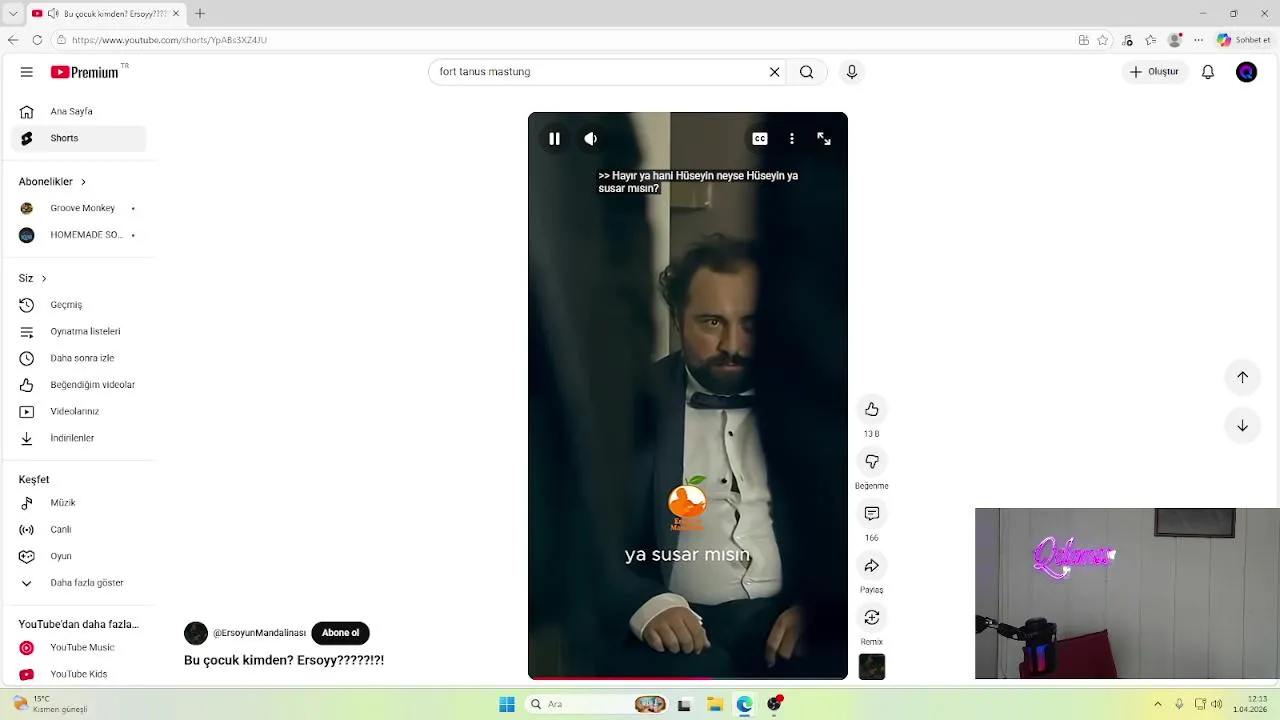Image resolution: width=1280 pixels, height=720 pixels.
Task: Expand Daha fazla göster
Action: (x=78, y=583)
